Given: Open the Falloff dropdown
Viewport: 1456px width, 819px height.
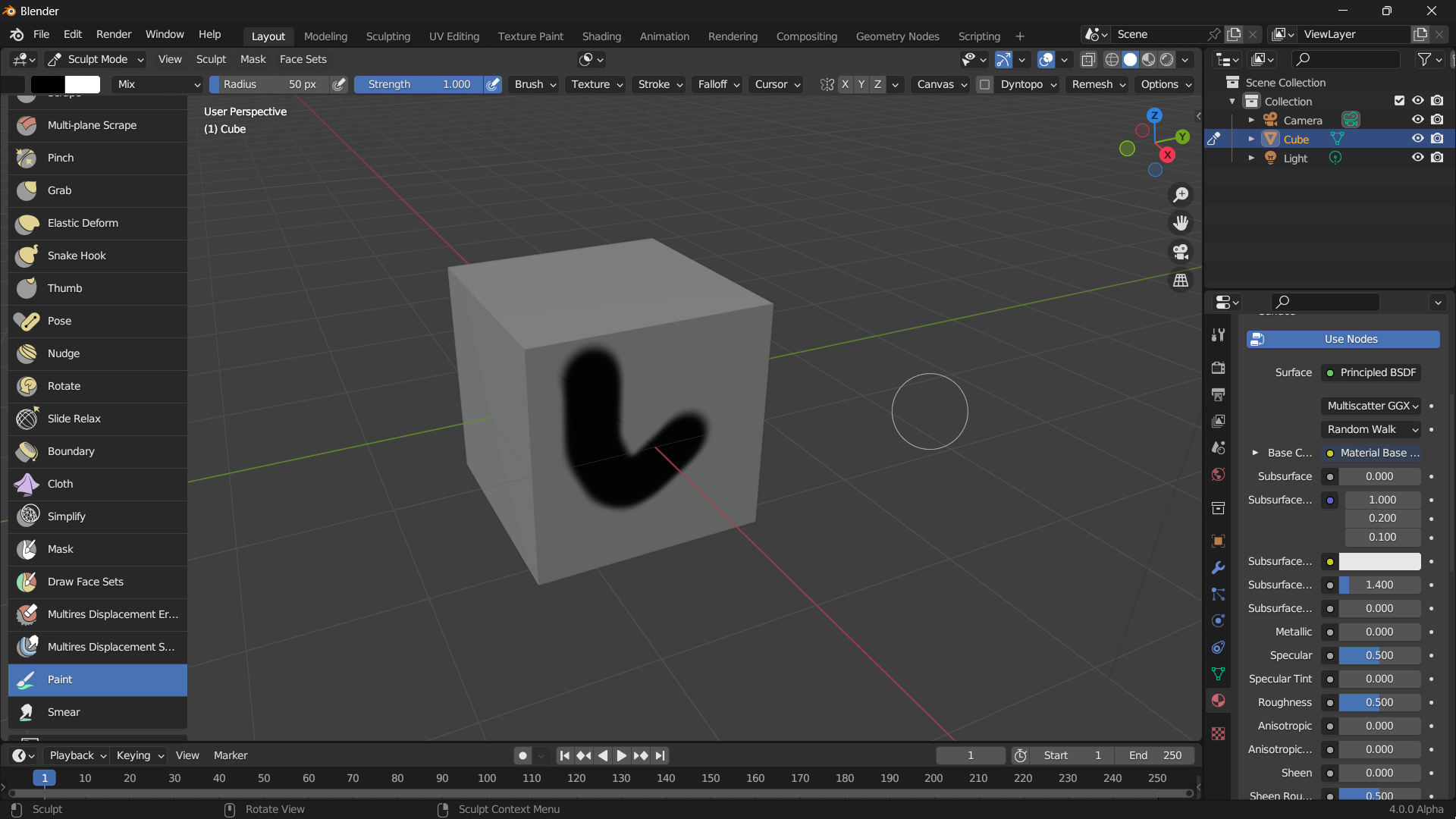Looking at the screenshot, I should click(718, 84).
